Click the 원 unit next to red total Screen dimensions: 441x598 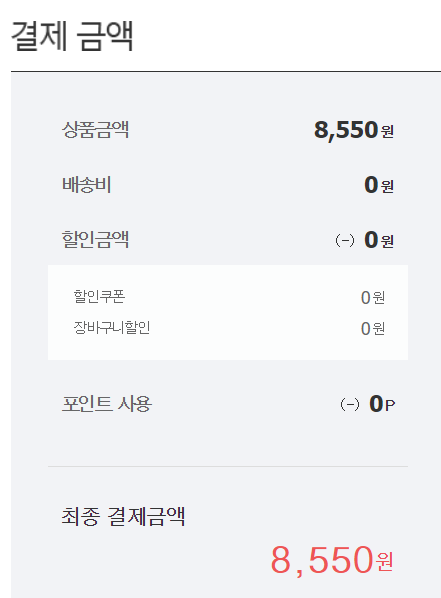385,562
